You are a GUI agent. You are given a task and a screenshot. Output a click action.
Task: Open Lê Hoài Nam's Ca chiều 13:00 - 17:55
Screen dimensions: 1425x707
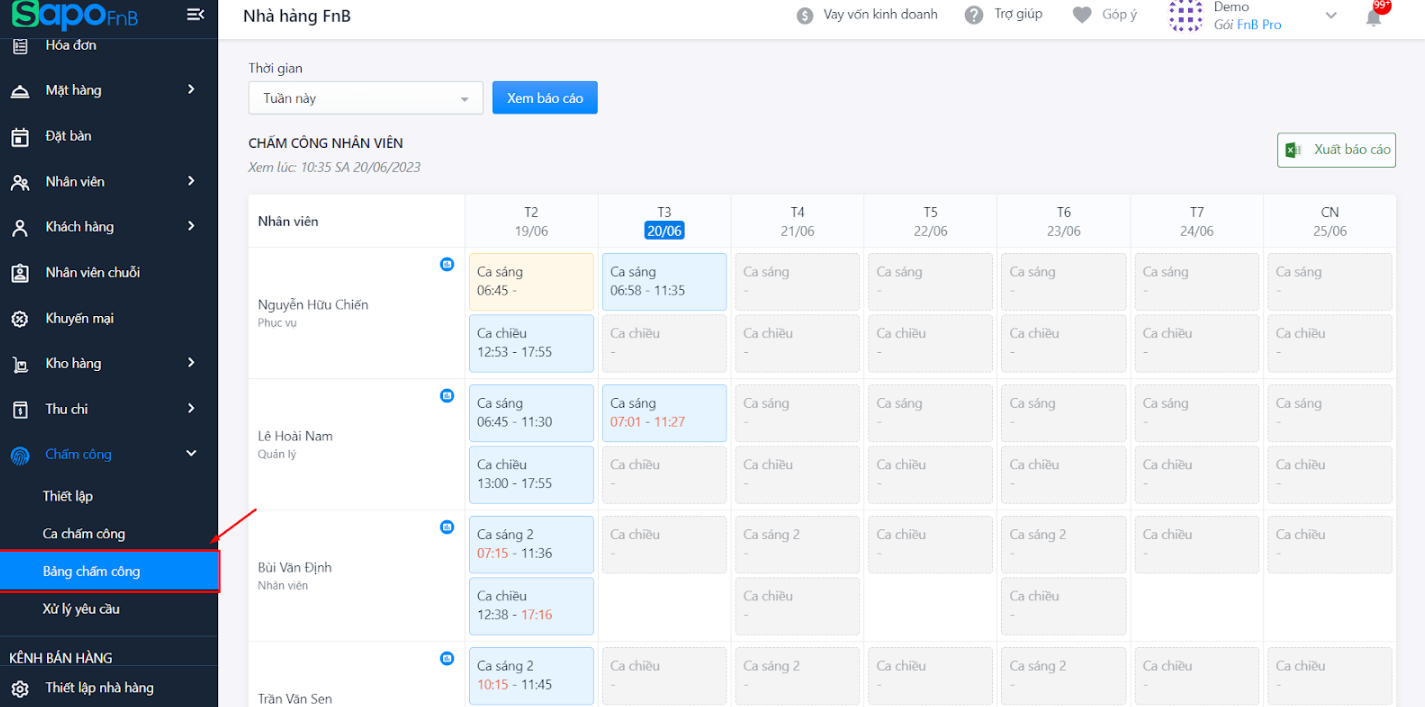[531, 474]
